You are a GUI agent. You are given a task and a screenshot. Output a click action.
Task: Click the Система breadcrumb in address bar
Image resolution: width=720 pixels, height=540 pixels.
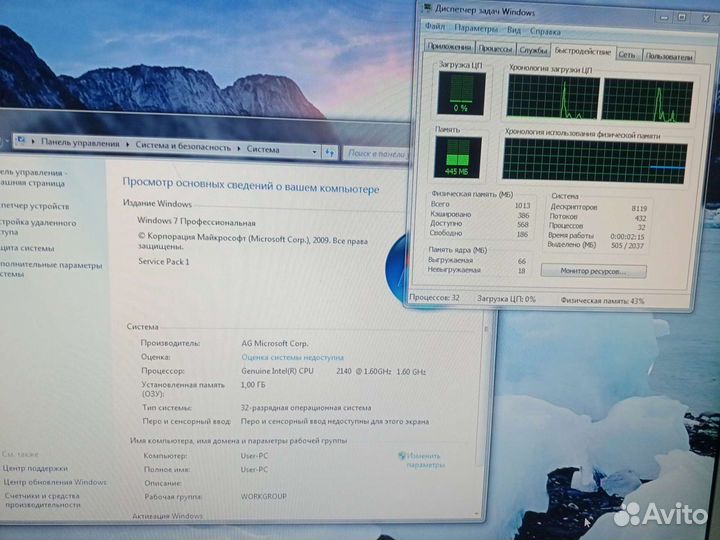pos(263,149)
